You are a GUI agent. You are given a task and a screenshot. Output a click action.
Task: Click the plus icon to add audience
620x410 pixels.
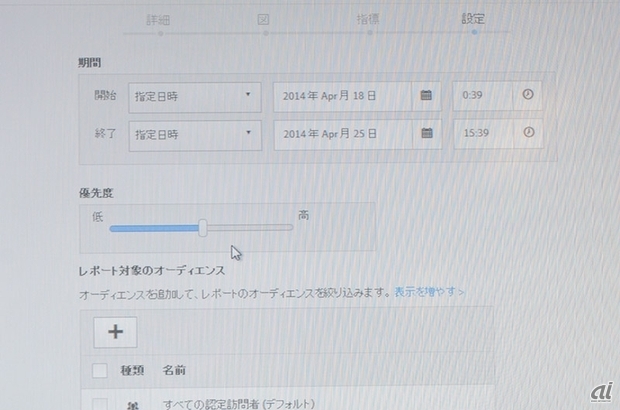point(115,332)
